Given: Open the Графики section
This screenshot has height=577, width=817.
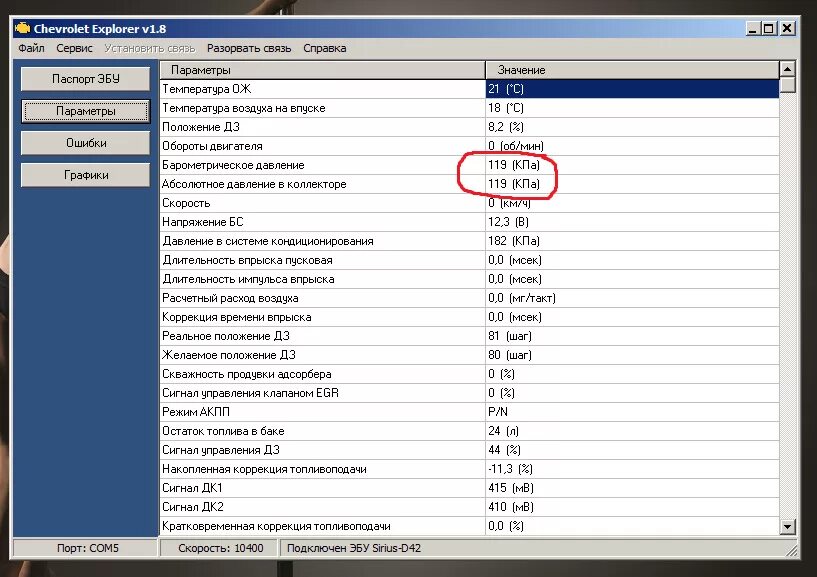Looking at the screenshot, I should (85, 175).
